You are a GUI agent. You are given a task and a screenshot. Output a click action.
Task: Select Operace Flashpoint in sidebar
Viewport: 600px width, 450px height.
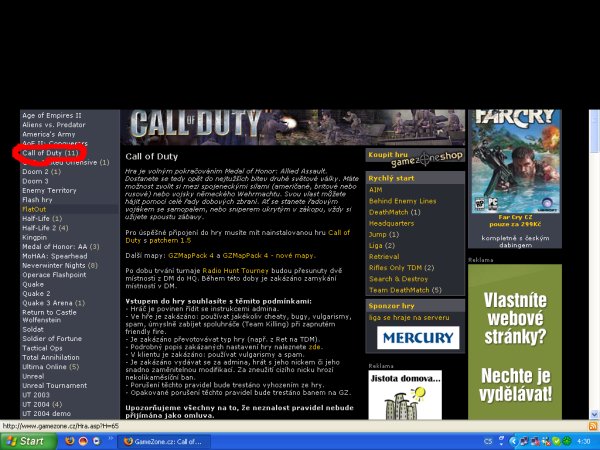click(54, 275)
